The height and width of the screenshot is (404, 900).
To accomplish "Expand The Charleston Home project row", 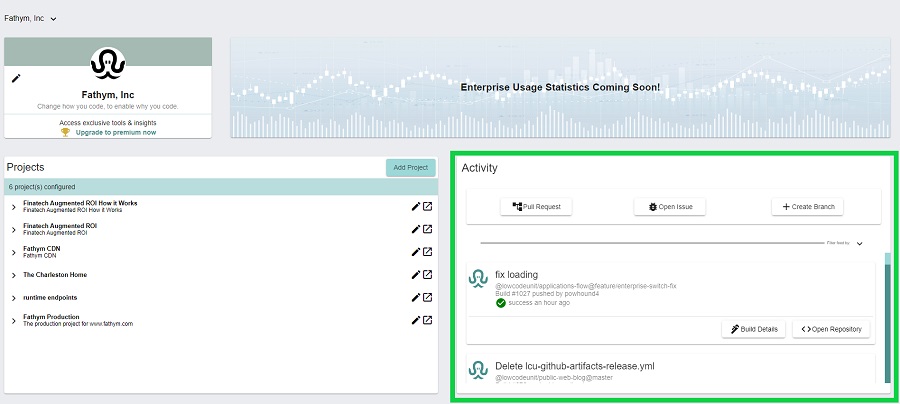I will pyautogui.click(x=14, y=275).
